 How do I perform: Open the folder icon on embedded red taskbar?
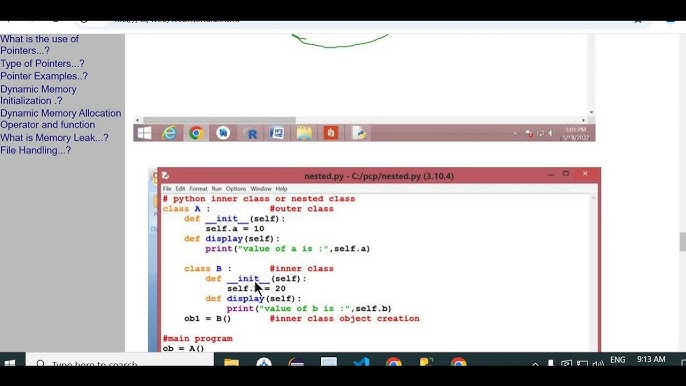tap(304, 133)
